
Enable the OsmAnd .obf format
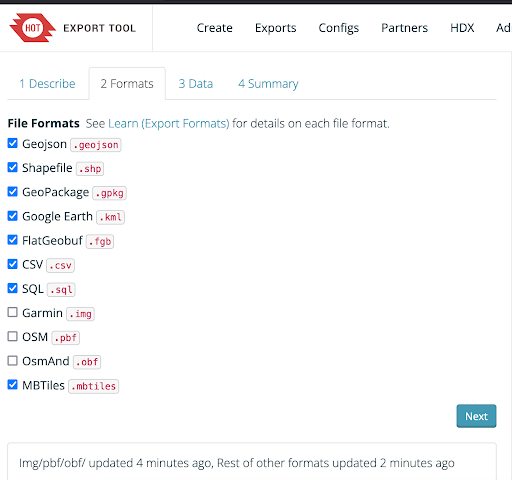[x=12, y=361]
